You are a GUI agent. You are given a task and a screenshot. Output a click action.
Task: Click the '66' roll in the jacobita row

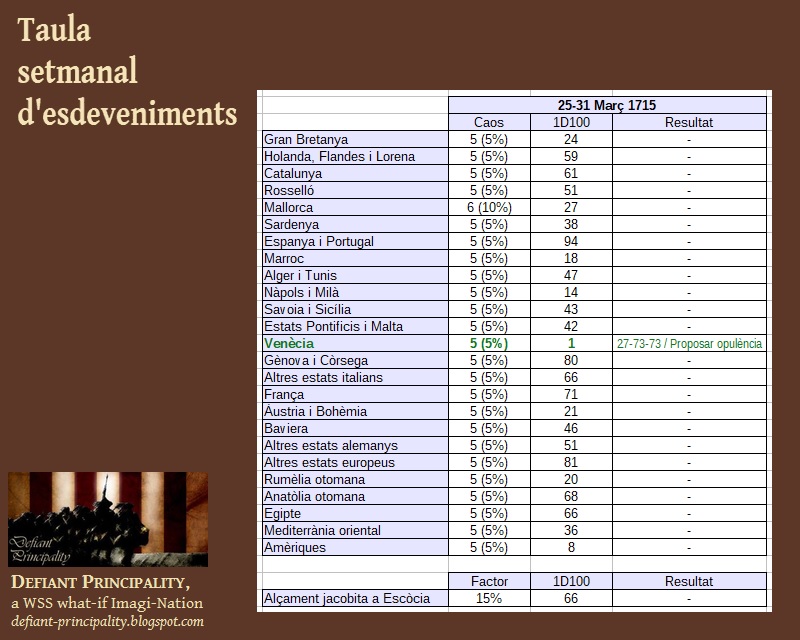click(x=571, y=598)
